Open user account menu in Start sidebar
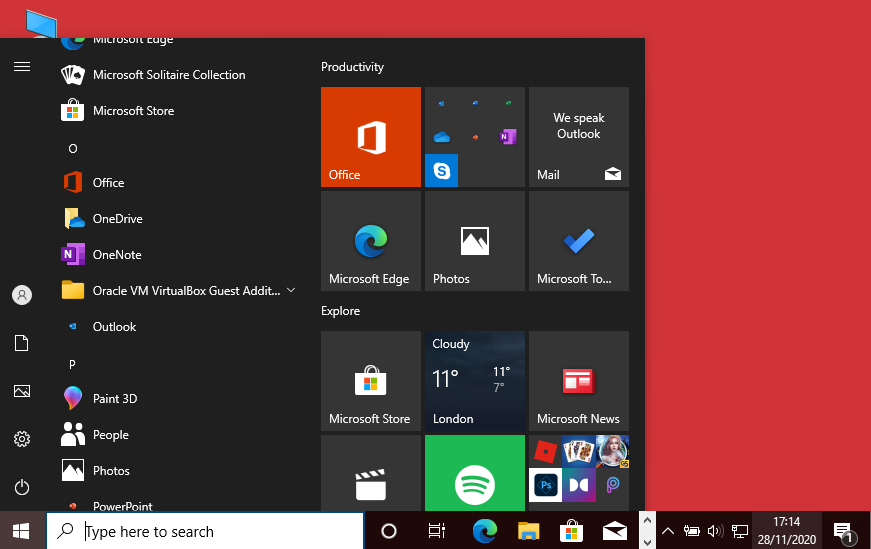Image resolution: width=871 pixels, height=549 pixels. pyautogui.click(x=22, y=295)
